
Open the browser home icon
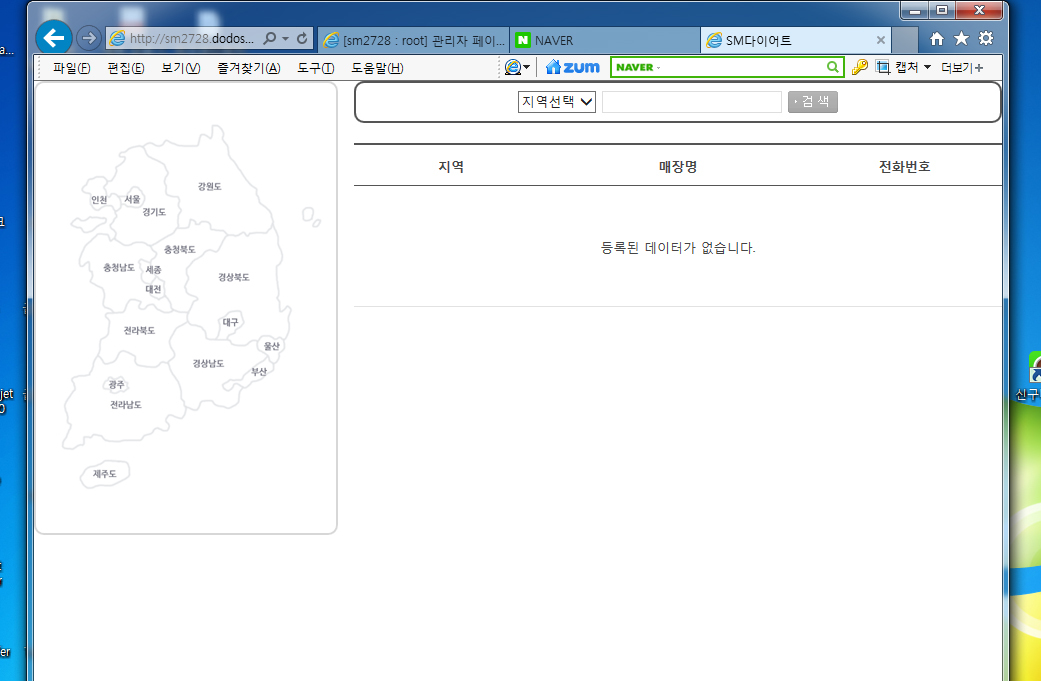tap(937, 39)
